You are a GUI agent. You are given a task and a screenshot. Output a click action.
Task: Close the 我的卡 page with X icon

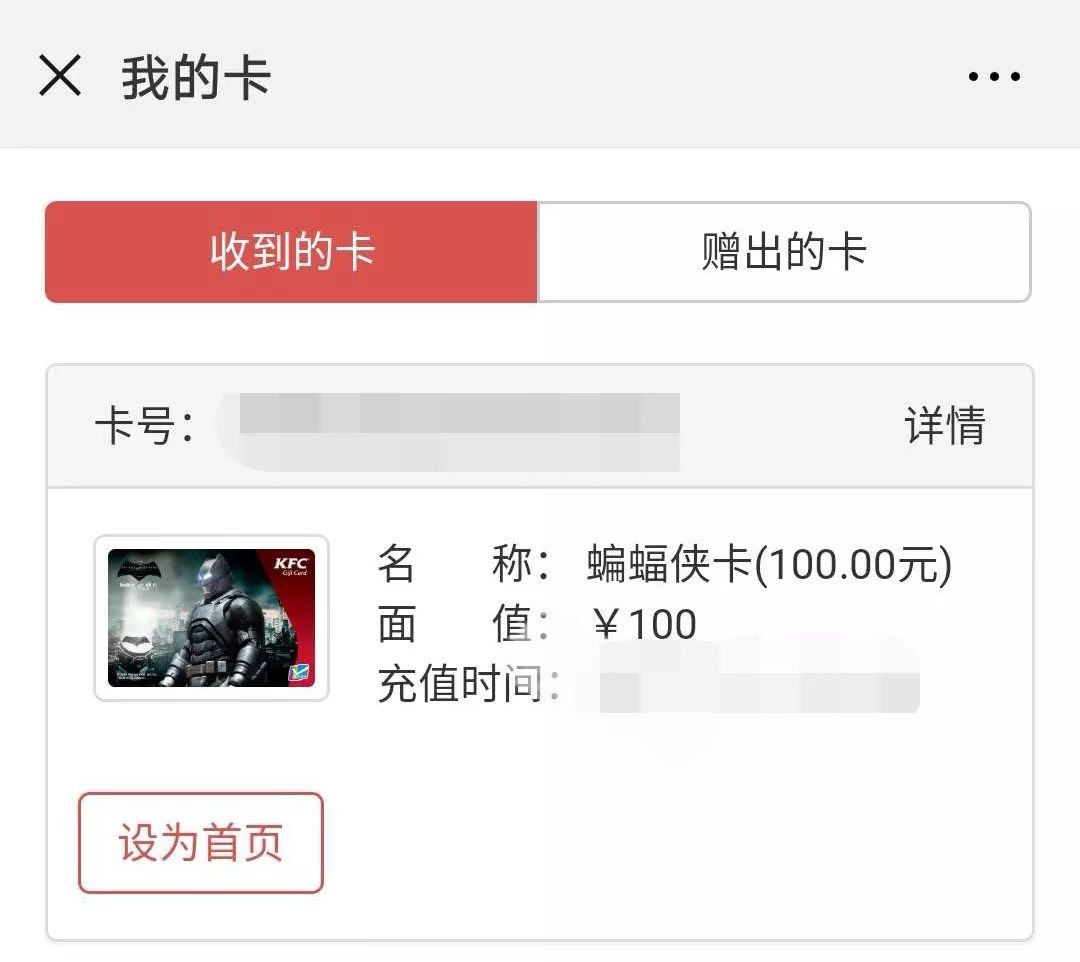pyautogui.click(x=61, y=75)
